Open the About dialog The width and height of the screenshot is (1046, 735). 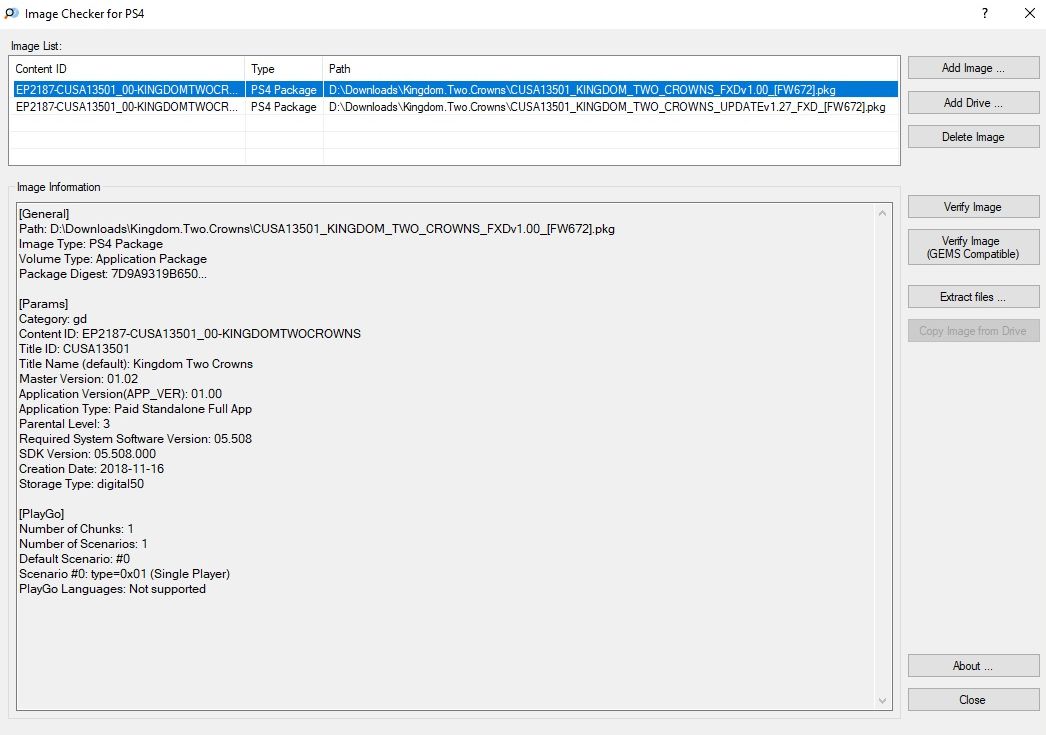[x=973, y=666]
